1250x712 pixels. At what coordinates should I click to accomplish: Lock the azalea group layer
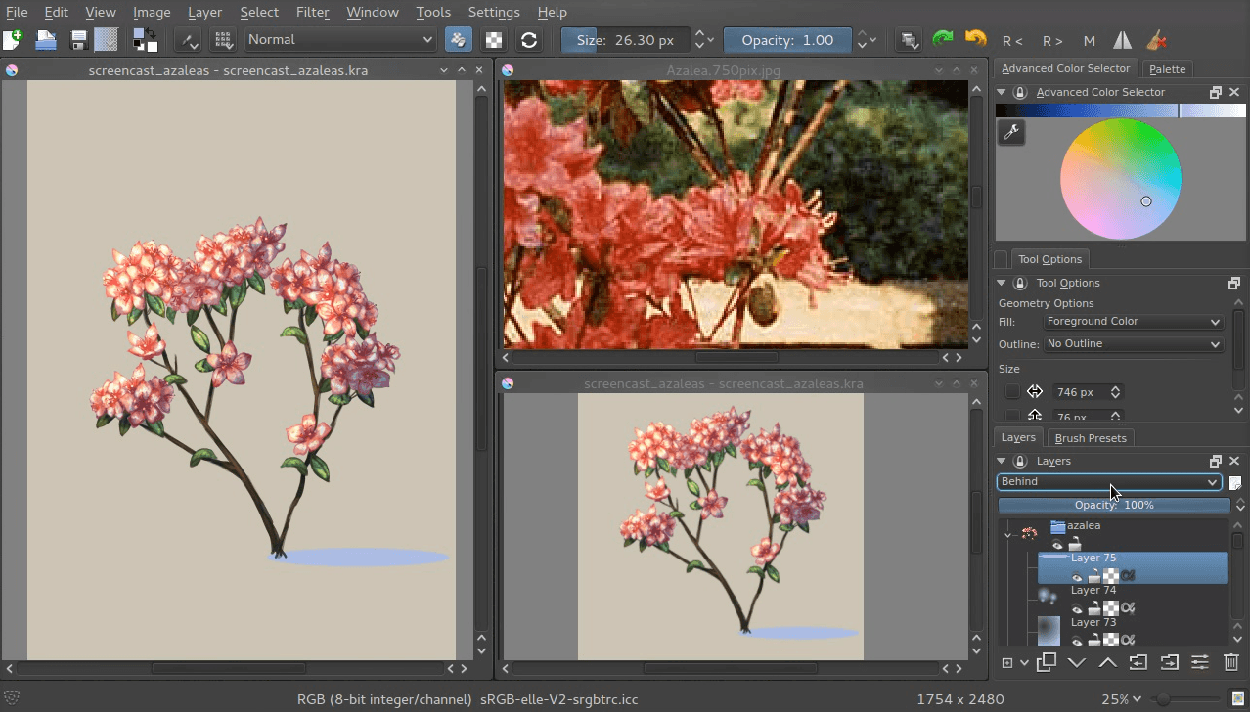click(x=1075, y=543)
